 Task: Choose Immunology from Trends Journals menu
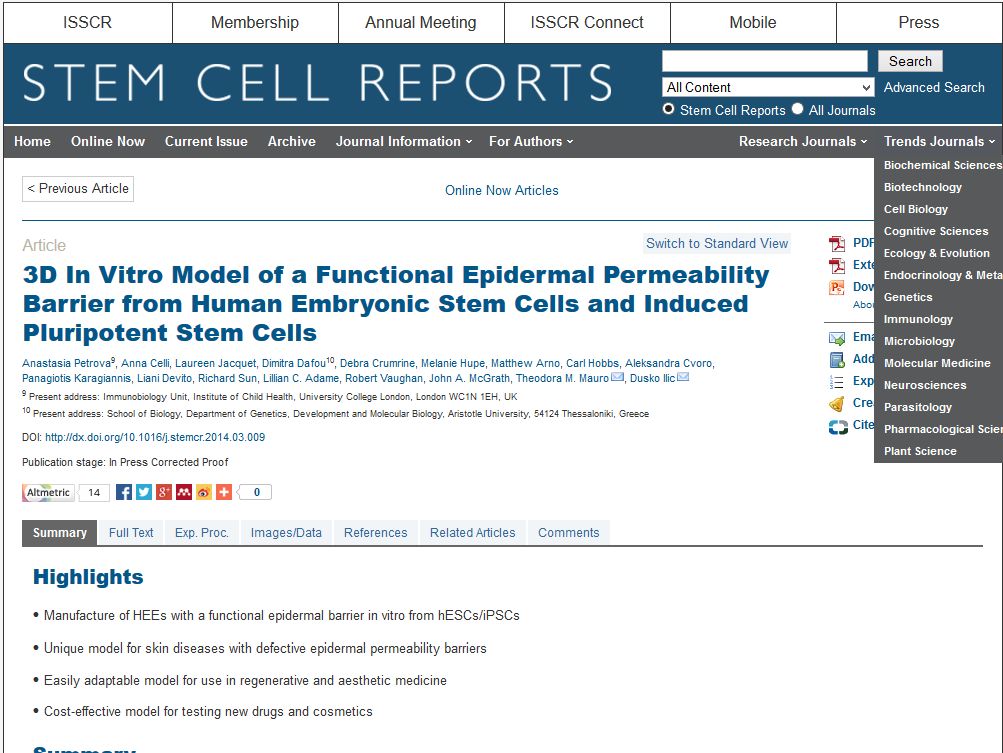point(918,319)
